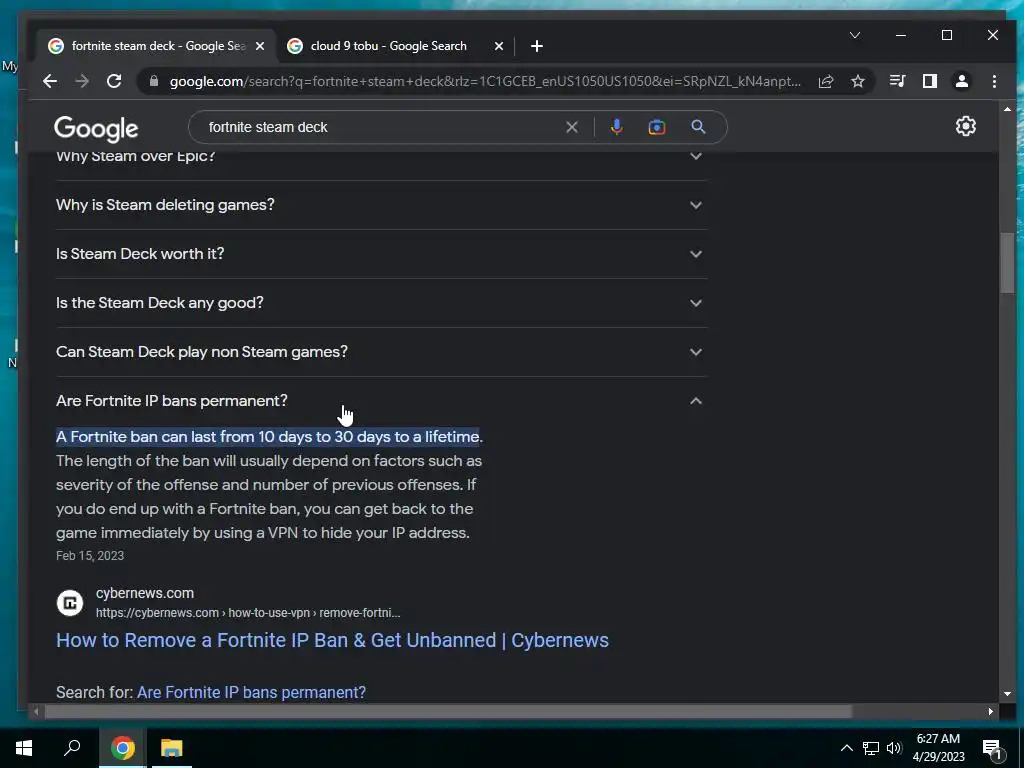Screen dimensions: 1024x768
Task: Click Chrome icon in taskbar
Action: (122, 748)
